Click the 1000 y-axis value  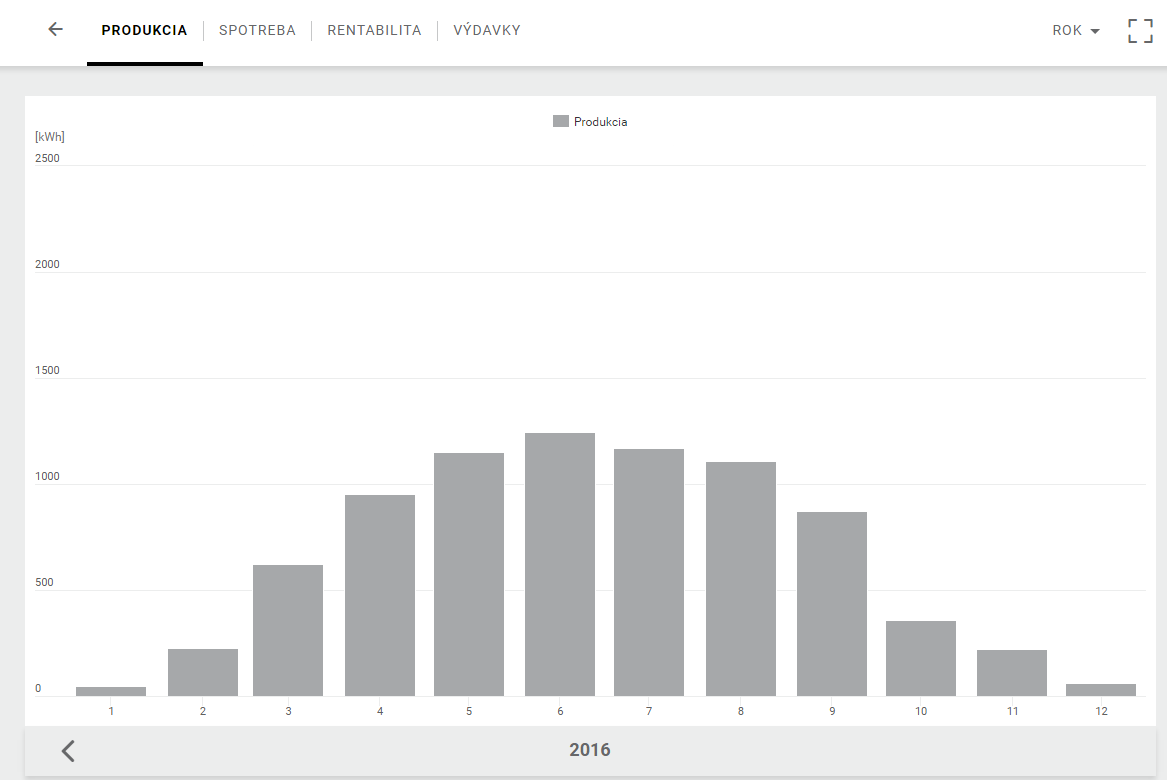point(47,477)
